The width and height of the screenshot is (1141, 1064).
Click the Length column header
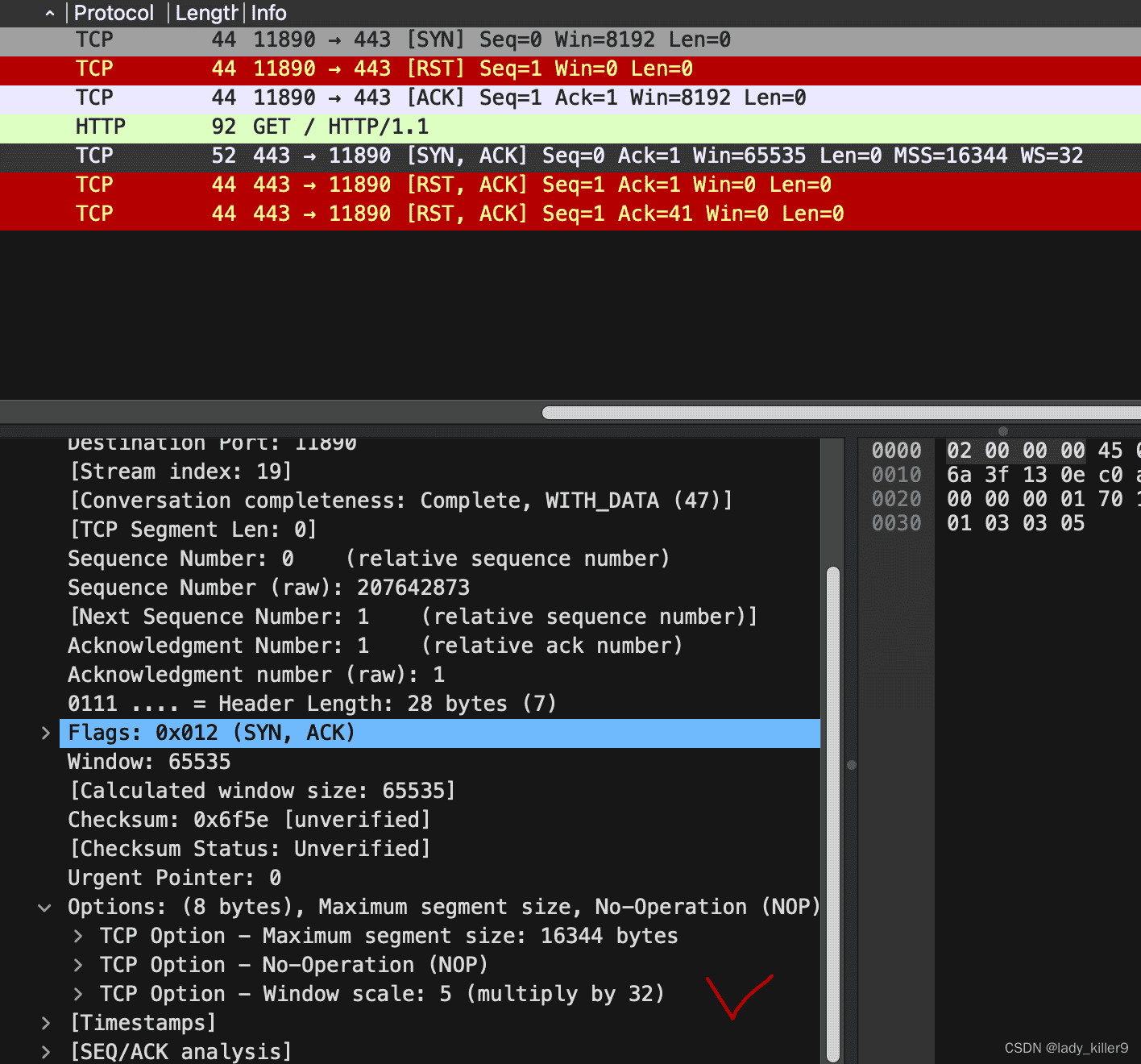(206, 13)
